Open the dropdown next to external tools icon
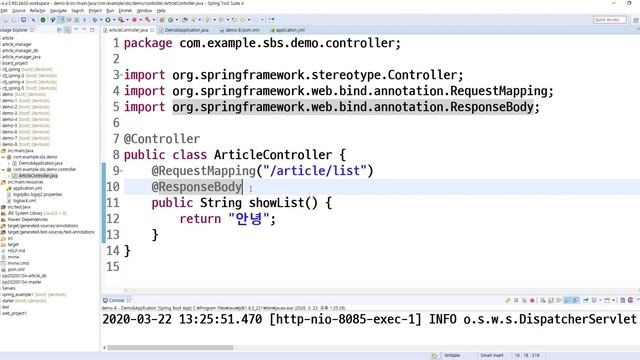The height and width of the screenshot is (360, 640). 127,20
